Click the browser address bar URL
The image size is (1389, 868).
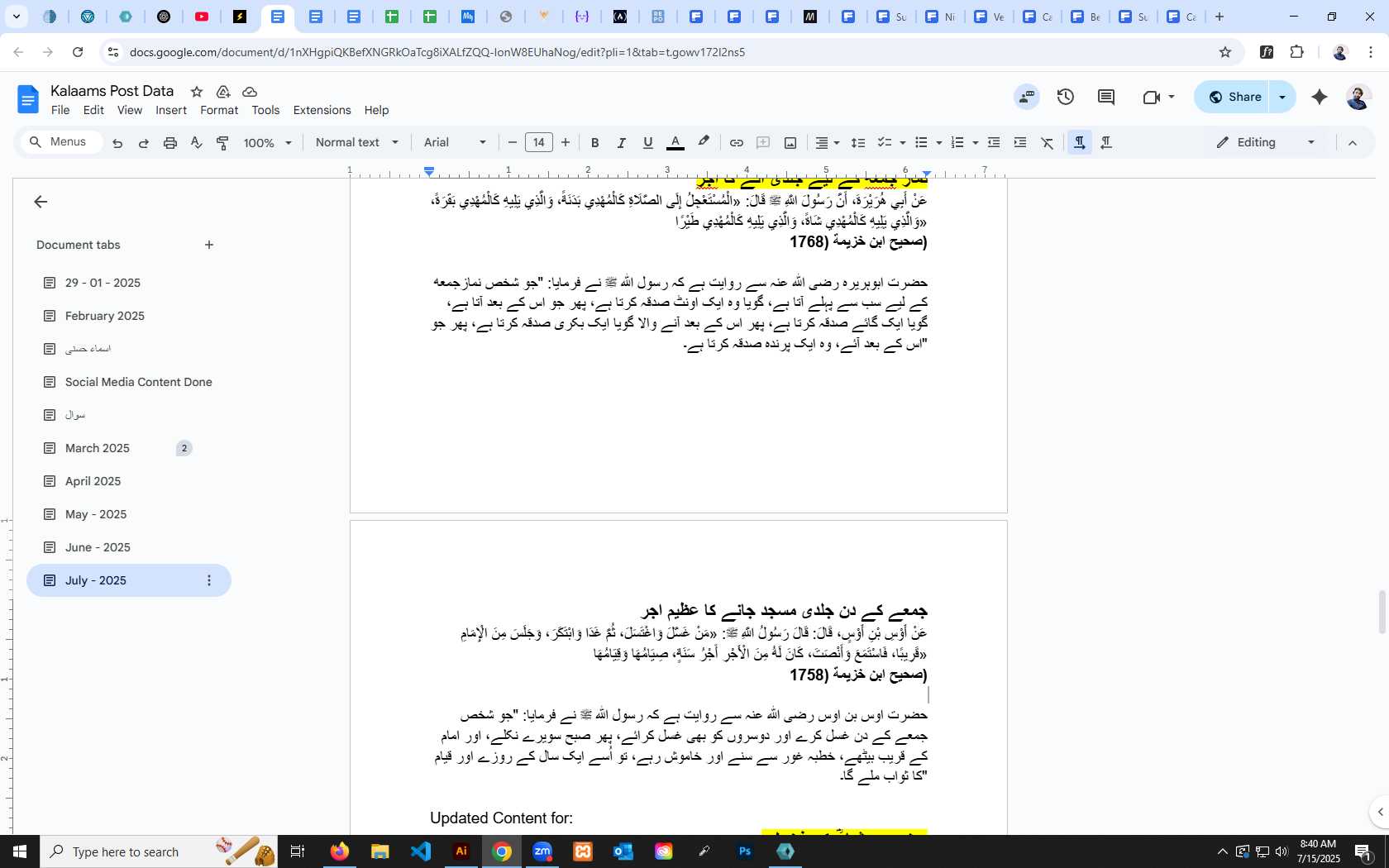coord(437,52)
